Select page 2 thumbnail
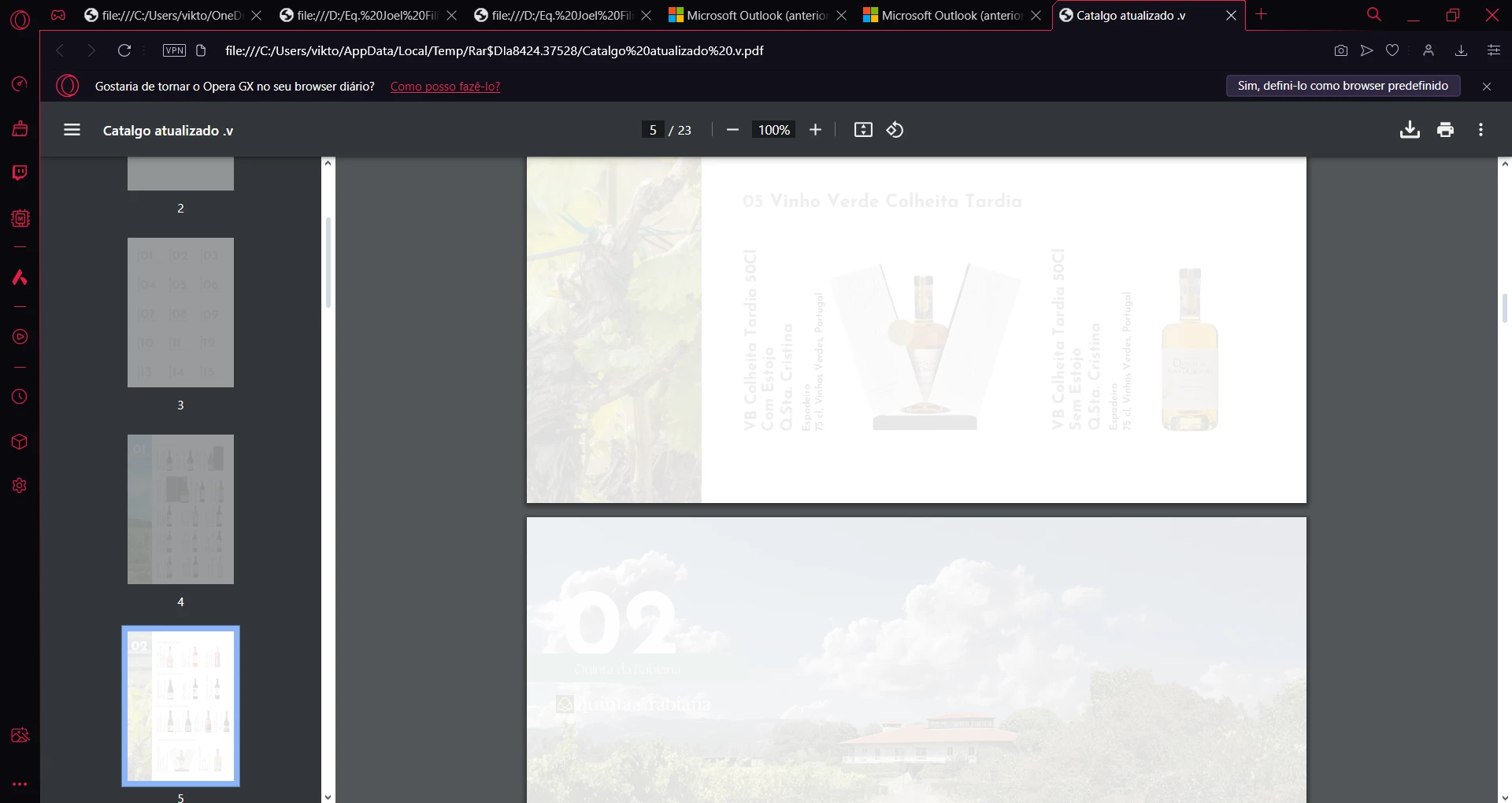 [180, 174]
